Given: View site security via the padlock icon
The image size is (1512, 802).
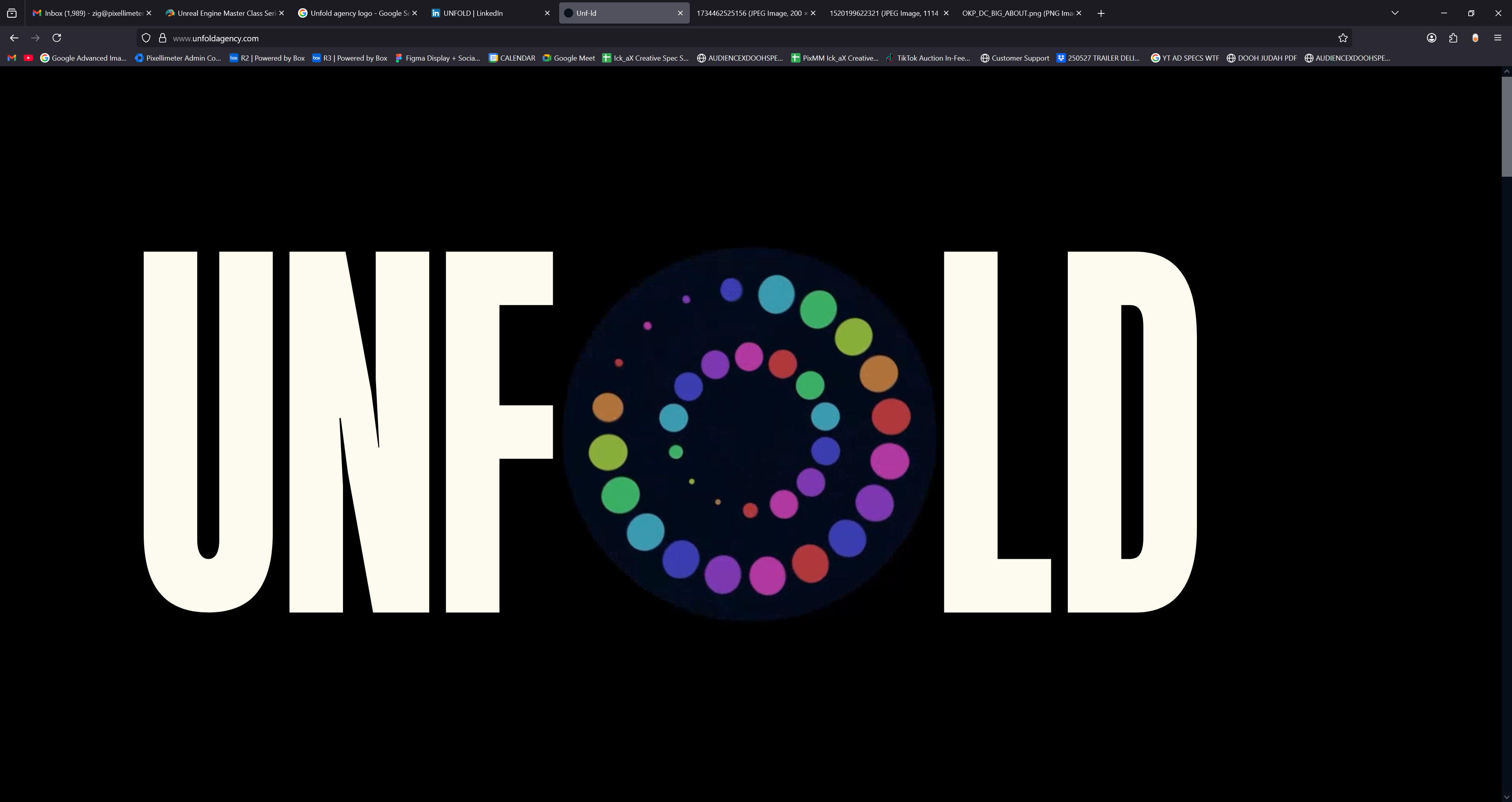Looking at the screenshot, I should click(x=163, y=38).
